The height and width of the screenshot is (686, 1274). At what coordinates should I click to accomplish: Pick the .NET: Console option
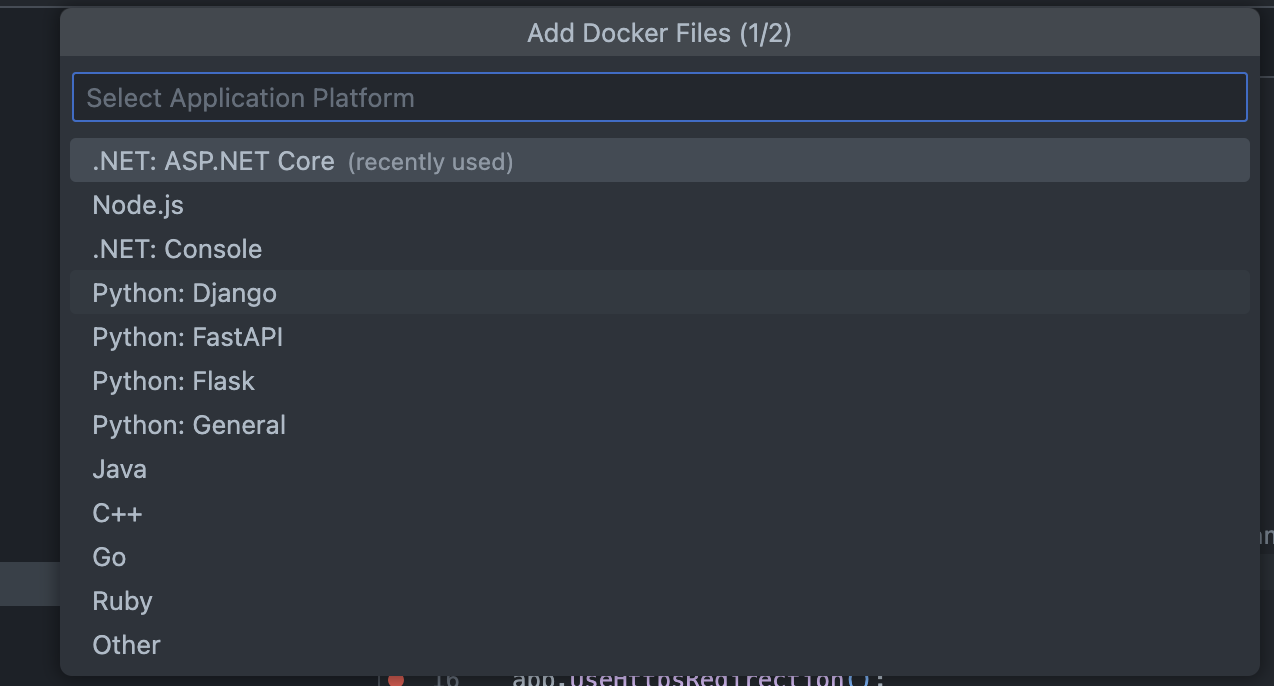[176, 248]
